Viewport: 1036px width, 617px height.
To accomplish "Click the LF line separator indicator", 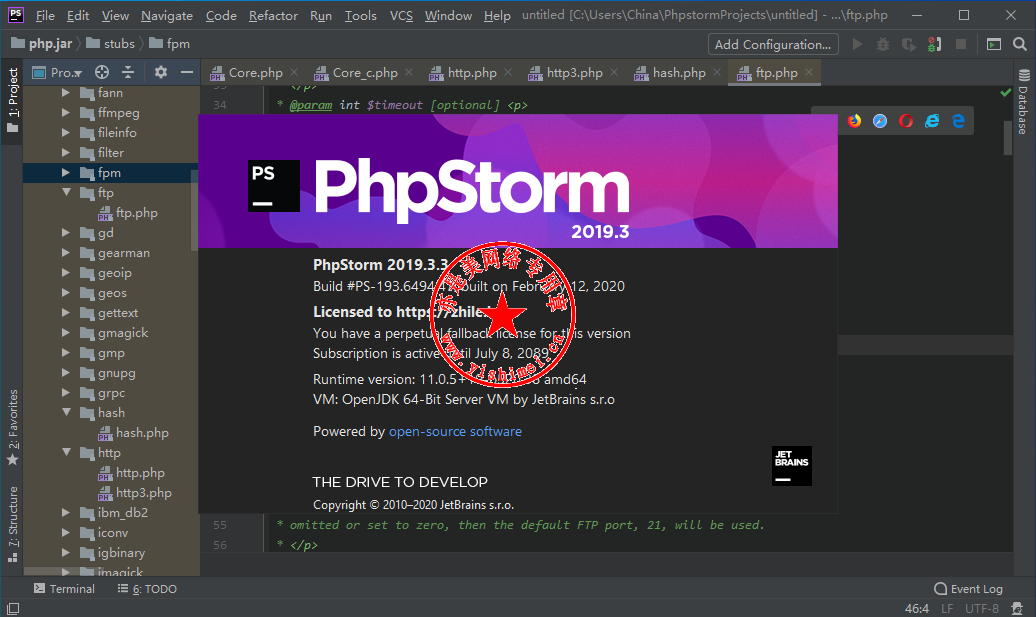I will click(x=947, y=608).
